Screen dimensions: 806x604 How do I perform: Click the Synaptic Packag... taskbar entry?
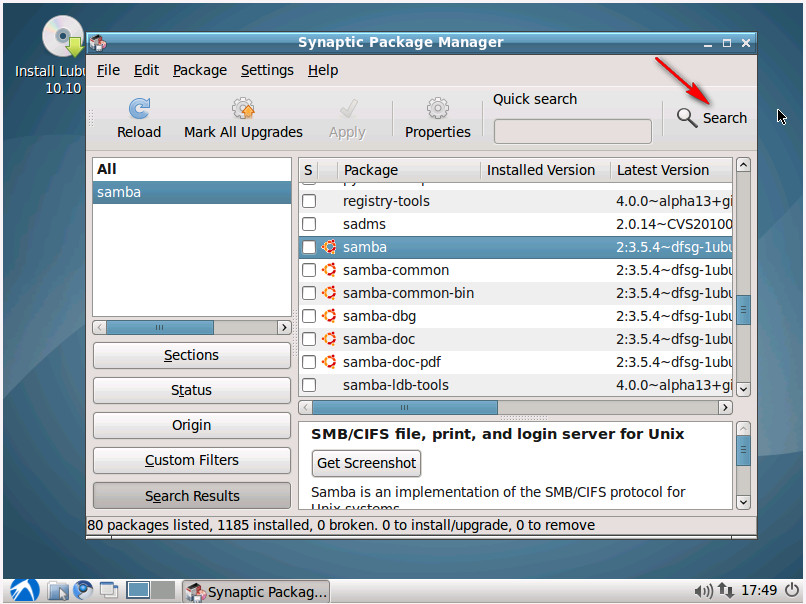click(x=256, y=591)
